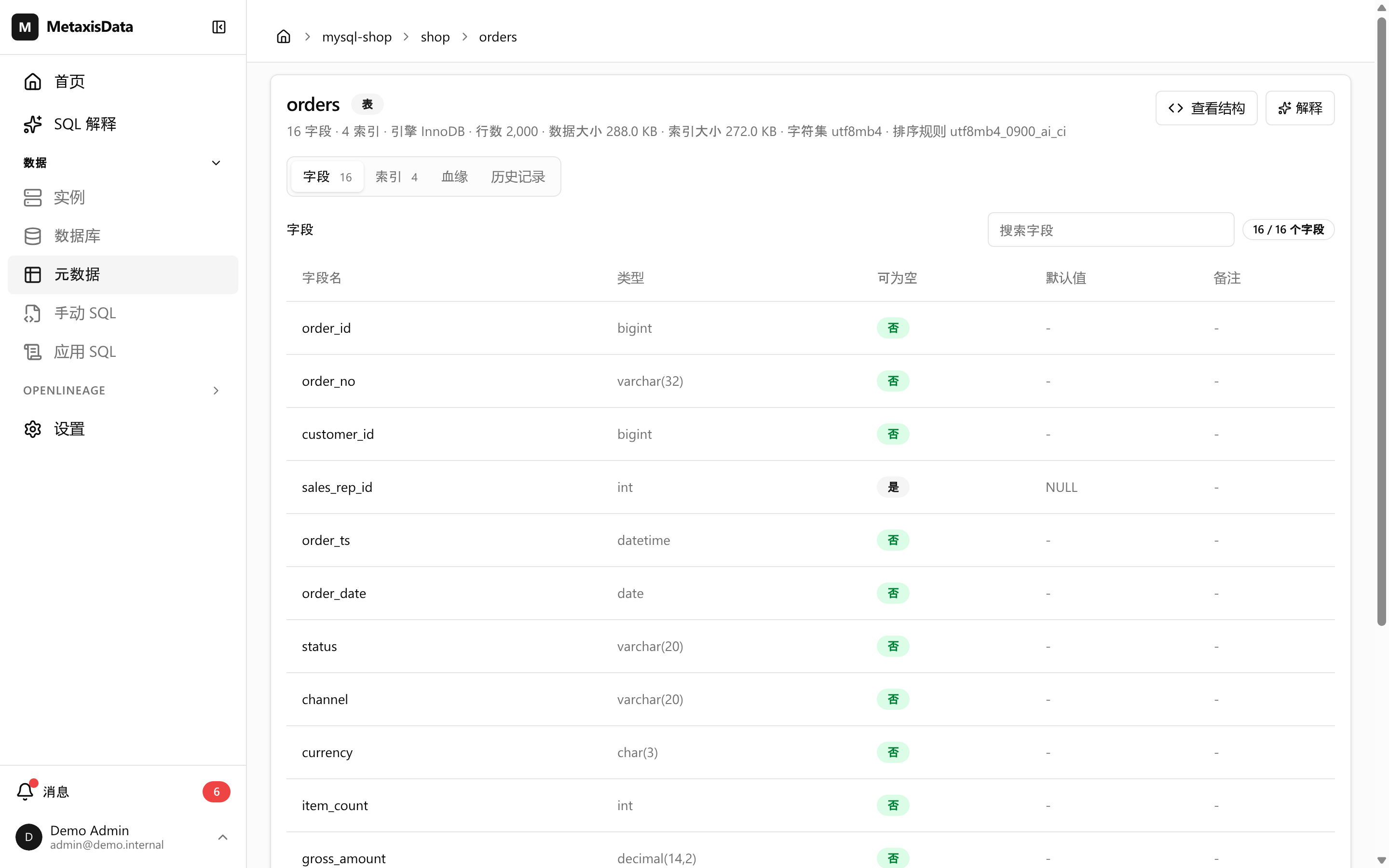Click the vertical scrollbar thumb
The image size is (1389, 868).
point(1382,322)
